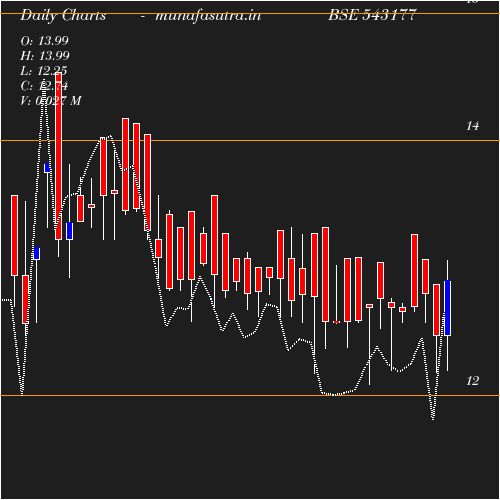Select the 'Daily Charts' title text
The height and width of the screenshot is (500, 500).
(63, 15)
